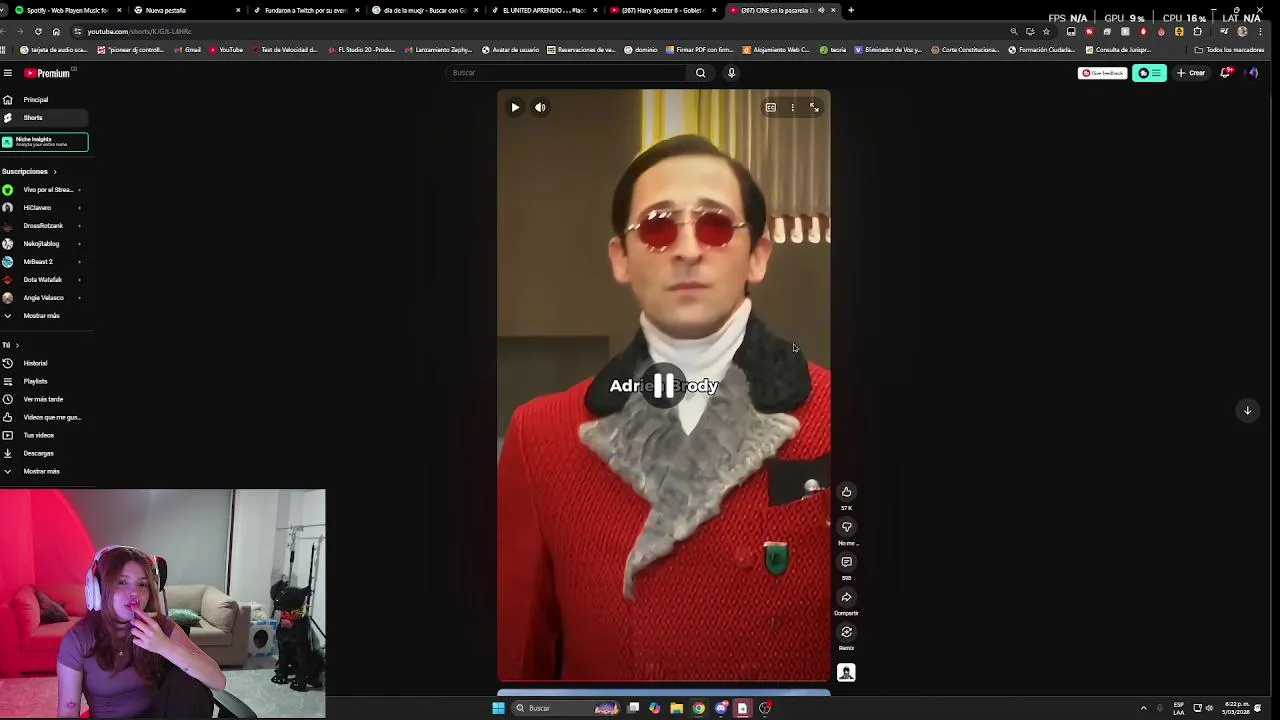1280x720 pixels.
Task: Open the Gmail bookmark
Action: (x=187, y=50)
